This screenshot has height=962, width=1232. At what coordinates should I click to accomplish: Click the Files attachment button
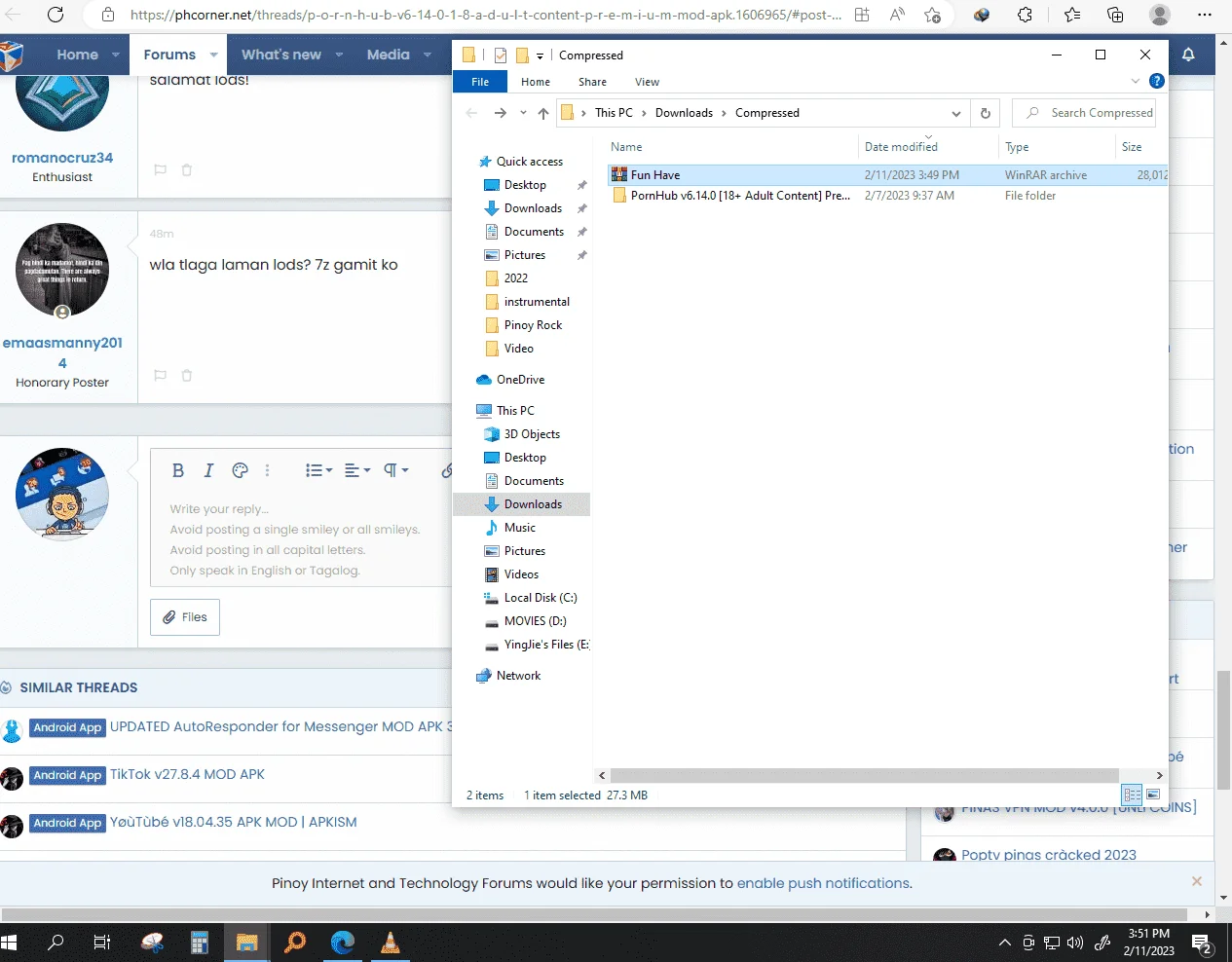[185, 617]
